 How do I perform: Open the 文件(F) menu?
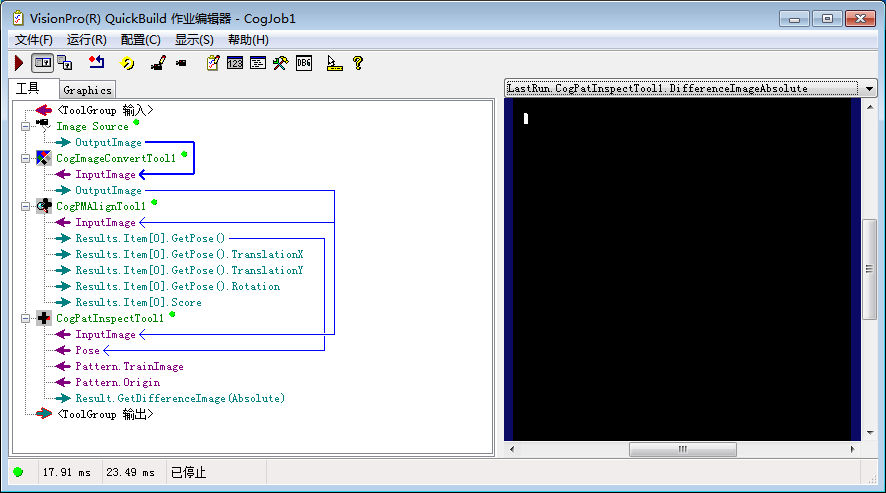click(x=33, y=40)
